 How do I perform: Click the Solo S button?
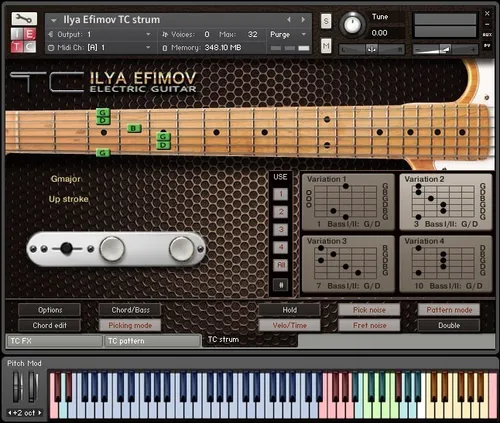click(x=326, y=21)
